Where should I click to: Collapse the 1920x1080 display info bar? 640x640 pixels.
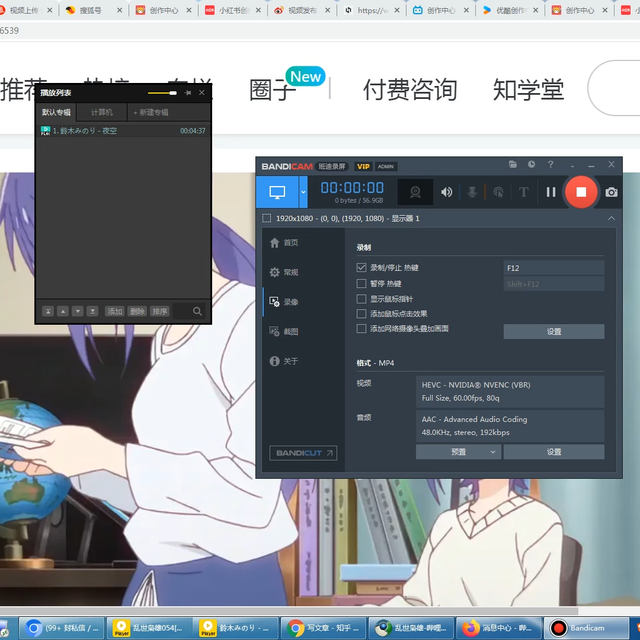(x=610, y=218)
